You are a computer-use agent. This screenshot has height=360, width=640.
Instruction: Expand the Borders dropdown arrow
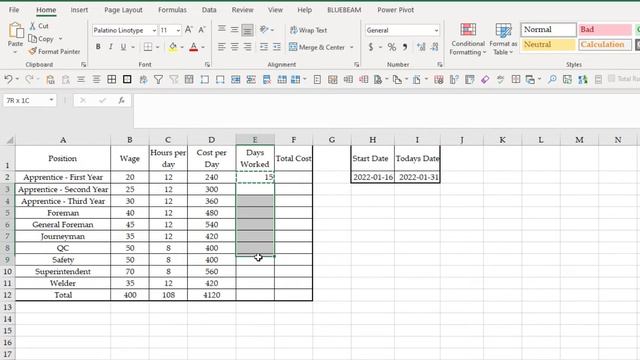pyautogui.click(x=158, y=47)
